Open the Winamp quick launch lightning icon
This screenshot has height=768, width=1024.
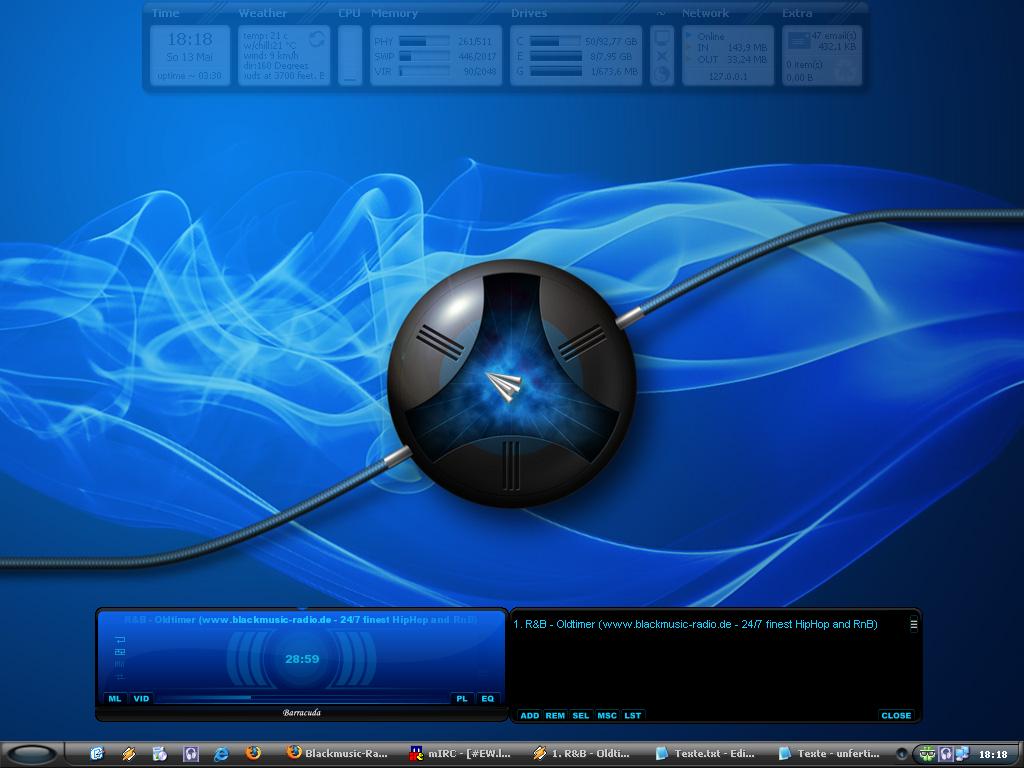pyautogui.click(x=129, y=754)
